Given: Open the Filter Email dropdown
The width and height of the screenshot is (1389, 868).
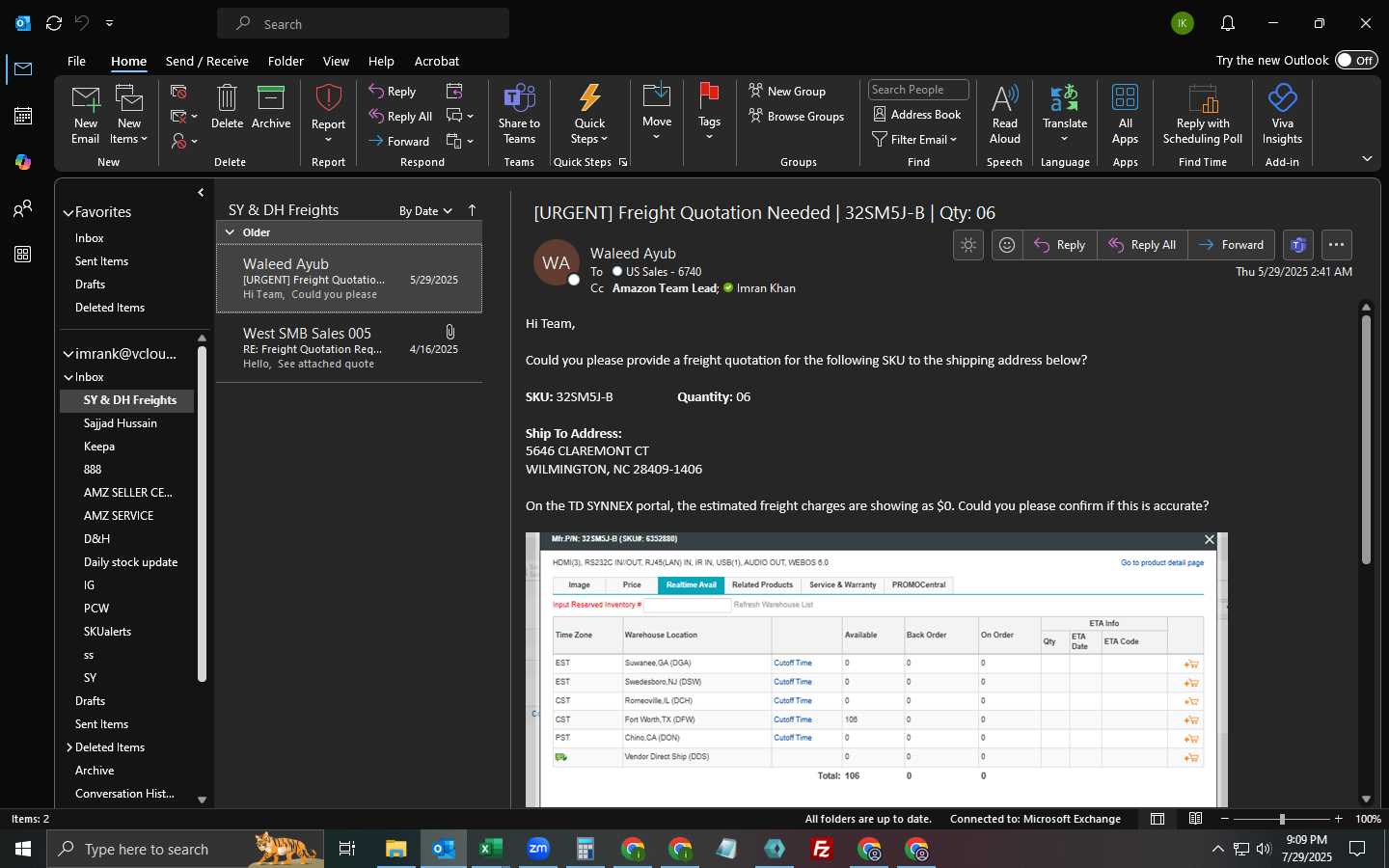Looking at the screenshot, I should click(914, 139).
